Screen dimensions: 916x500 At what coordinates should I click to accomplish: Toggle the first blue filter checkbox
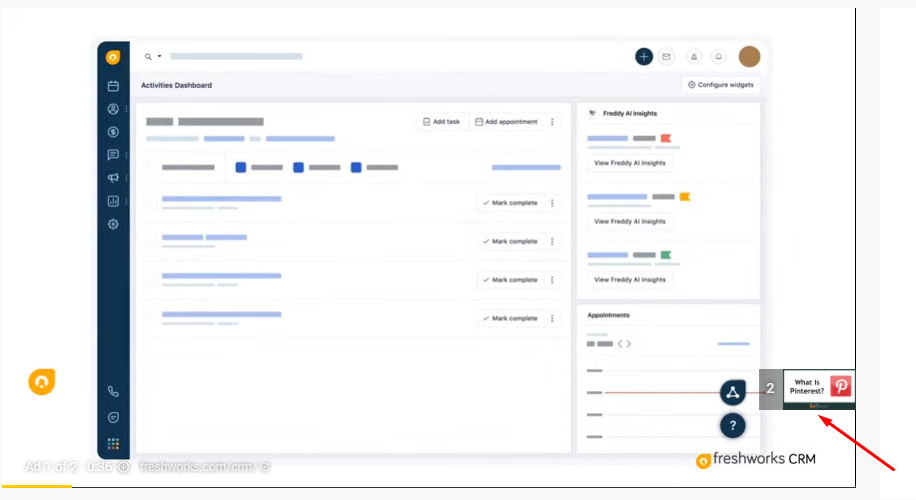point(241,167)
